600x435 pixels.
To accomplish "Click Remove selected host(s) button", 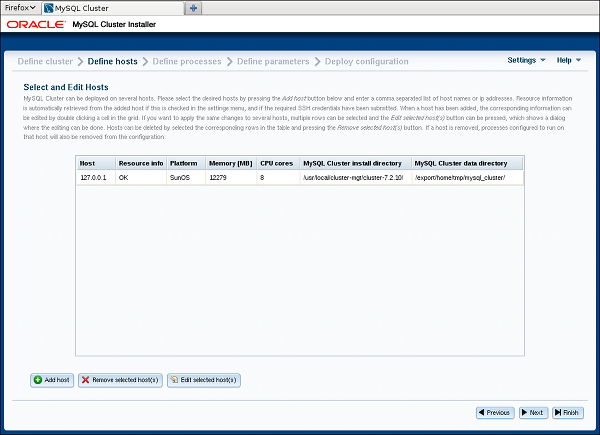I will pyautogui.click(x=119, y=380).
